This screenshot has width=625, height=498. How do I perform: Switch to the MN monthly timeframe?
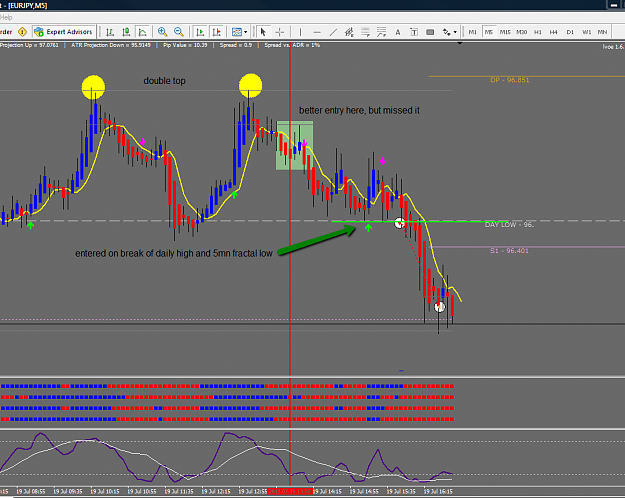pyautogui.click(x=602, y=32)
